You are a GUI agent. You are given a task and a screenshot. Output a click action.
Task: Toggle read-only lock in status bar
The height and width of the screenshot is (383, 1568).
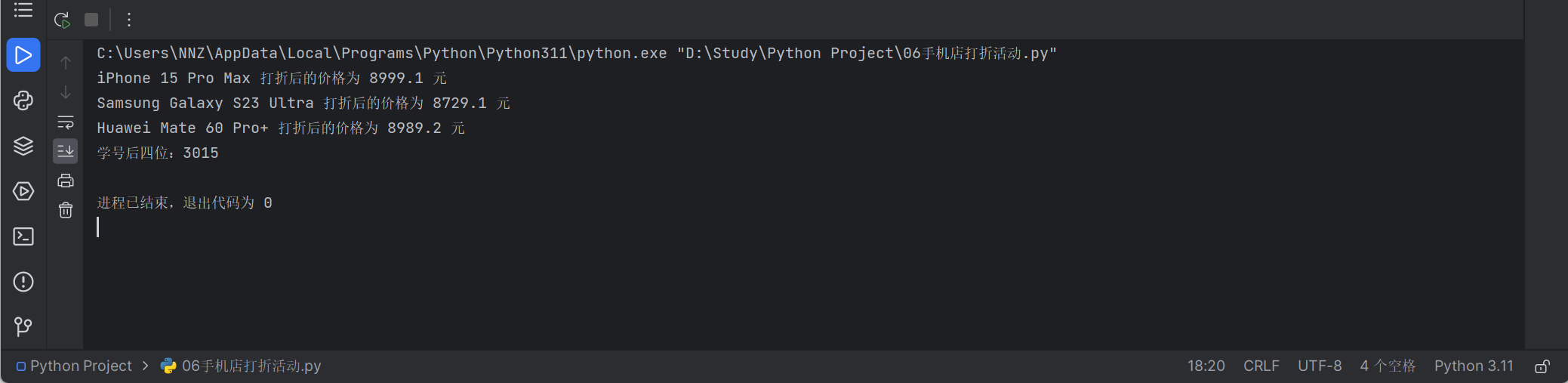(1542, 366)
